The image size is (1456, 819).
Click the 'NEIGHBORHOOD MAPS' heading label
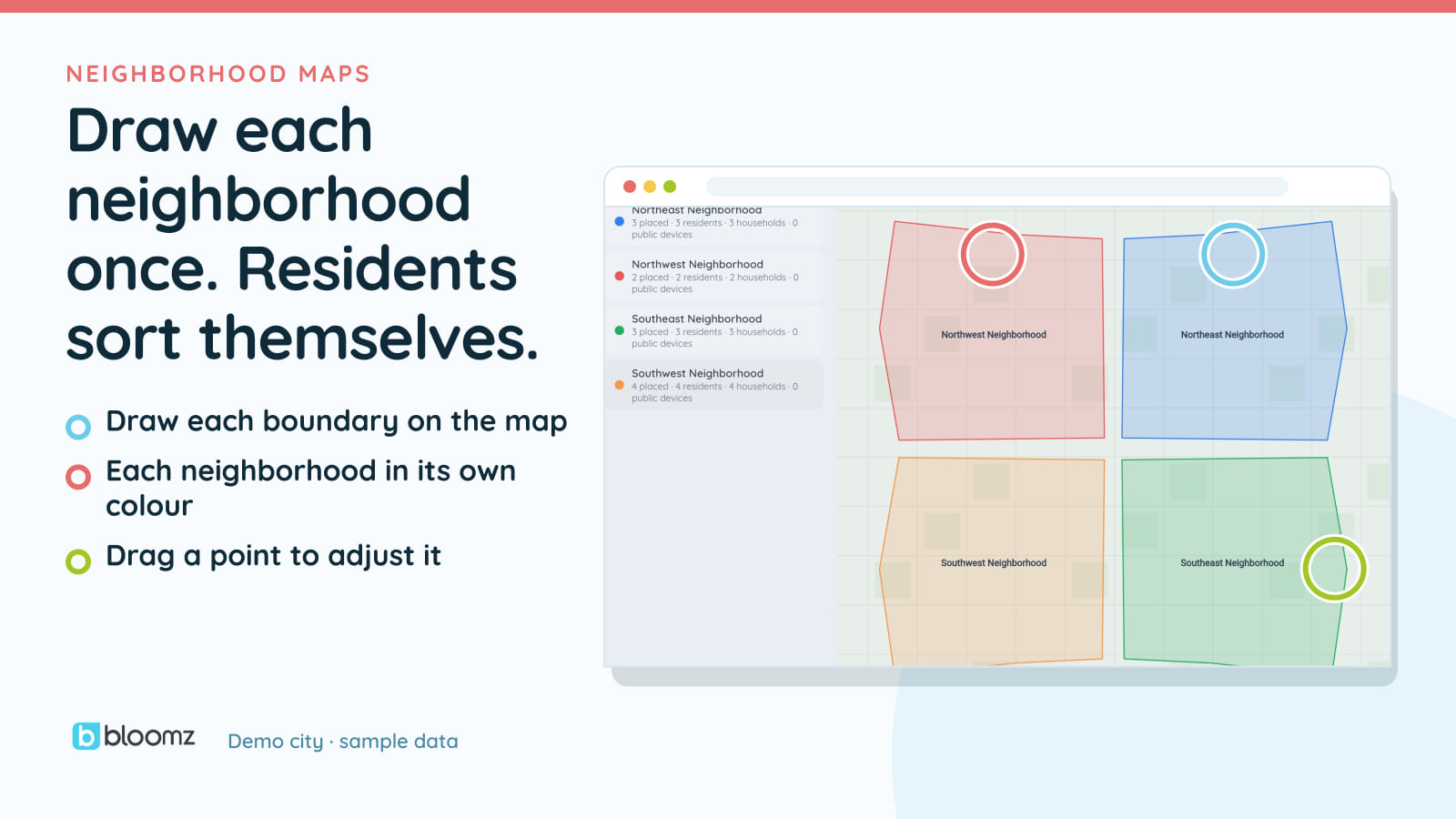218,74
